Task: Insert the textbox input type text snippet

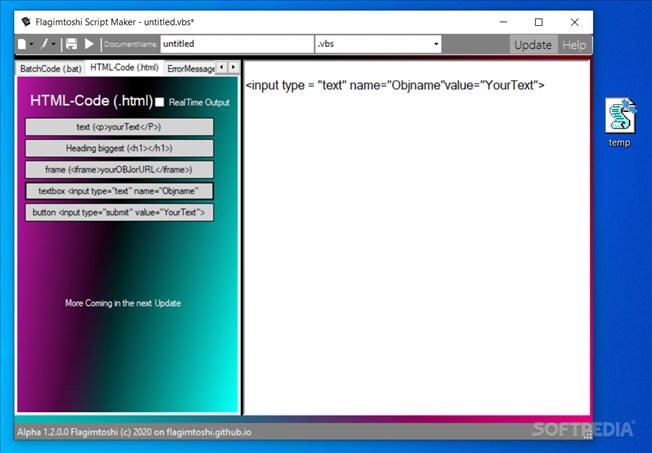Action: (119, 191)
